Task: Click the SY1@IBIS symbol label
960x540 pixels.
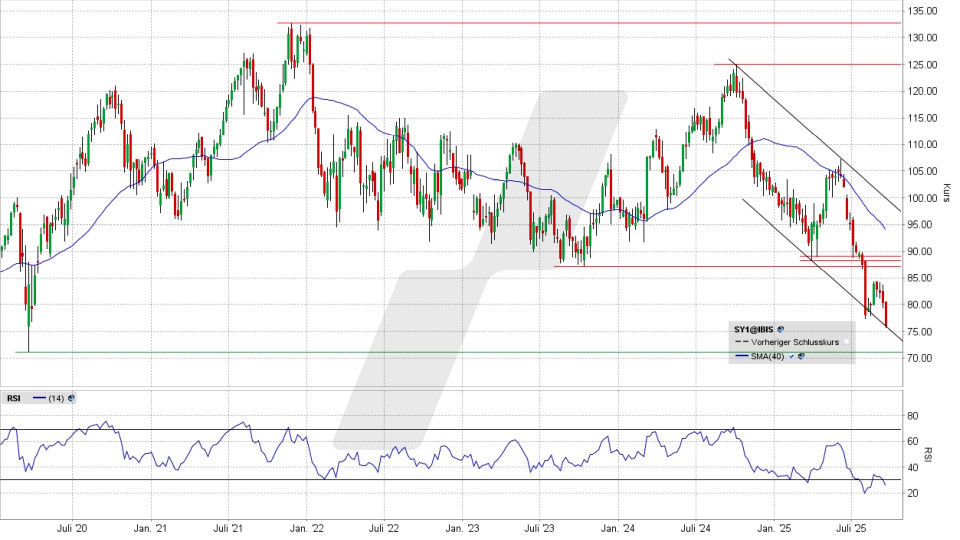Action: coord(756,328)
